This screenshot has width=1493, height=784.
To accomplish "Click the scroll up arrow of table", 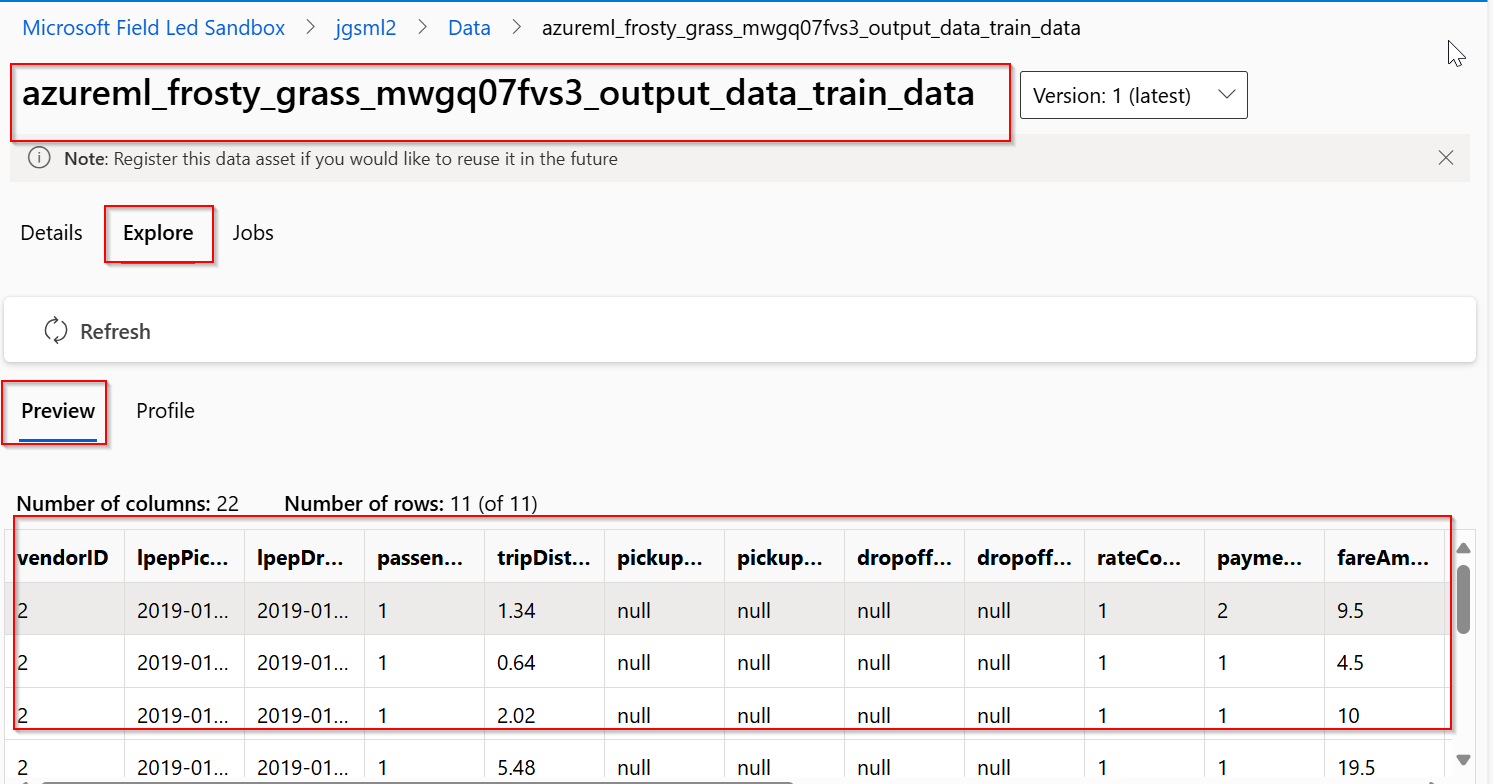I will 1463,547.
